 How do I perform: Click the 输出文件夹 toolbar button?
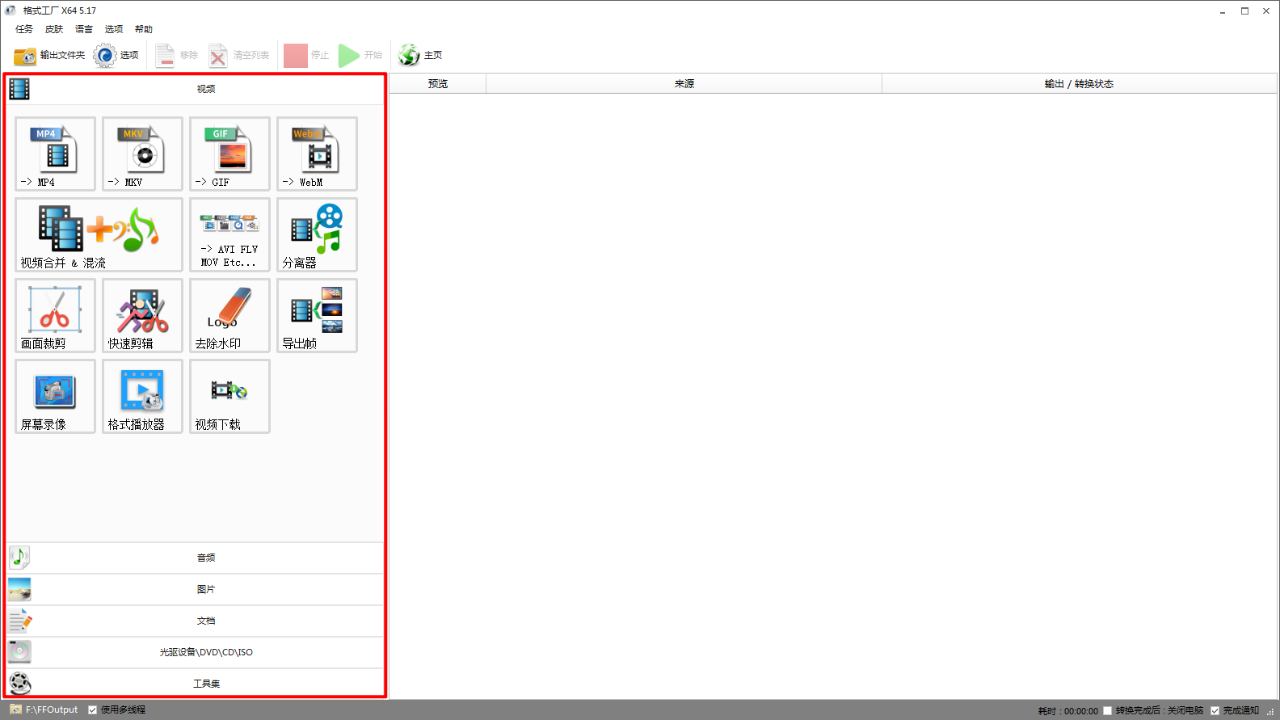tap(50, 56)
